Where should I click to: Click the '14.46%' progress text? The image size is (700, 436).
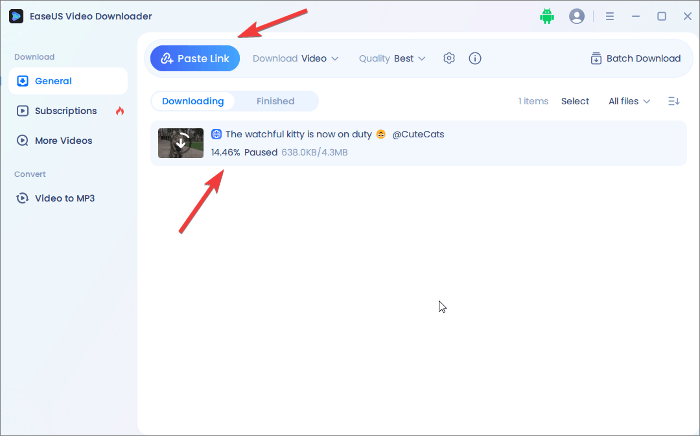pos(225,153)
